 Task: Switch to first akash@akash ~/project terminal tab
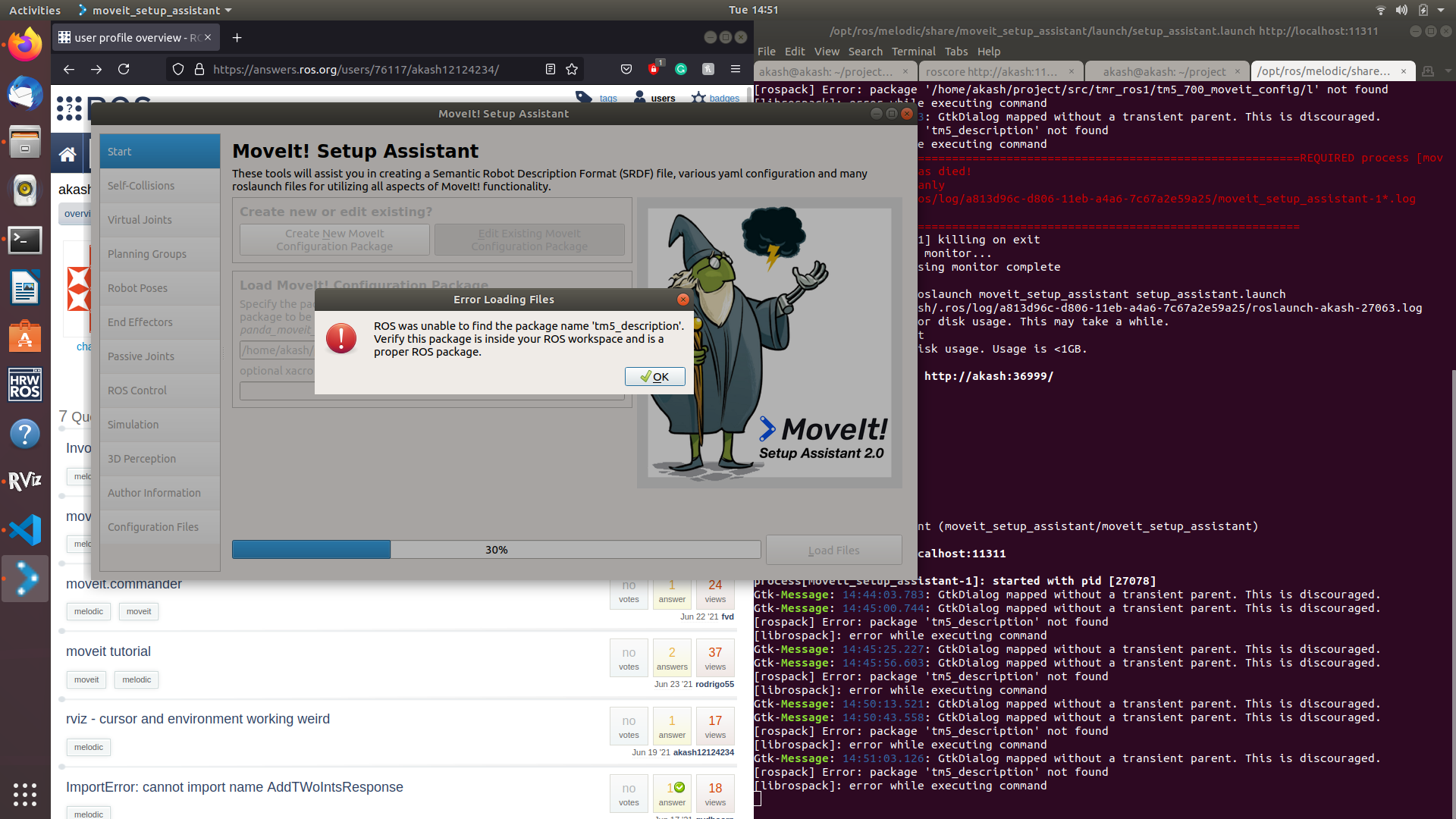point(826,71)
